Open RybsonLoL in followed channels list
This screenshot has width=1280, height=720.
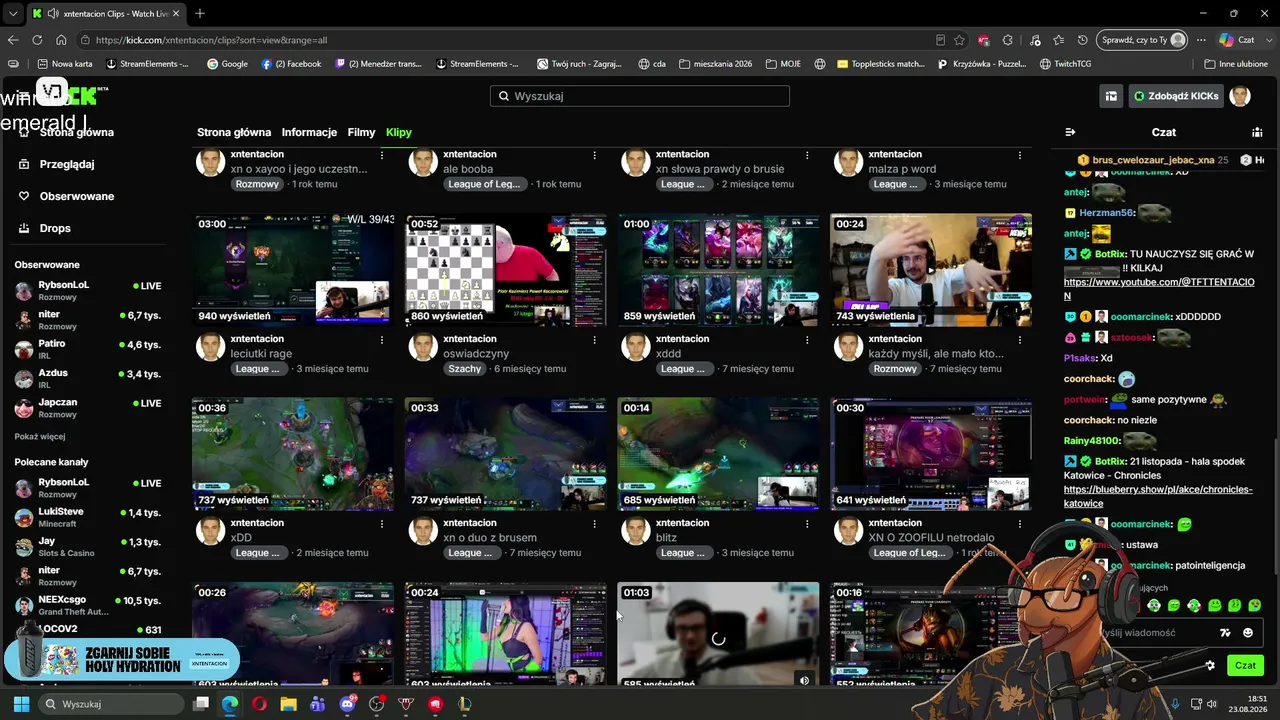88,290
